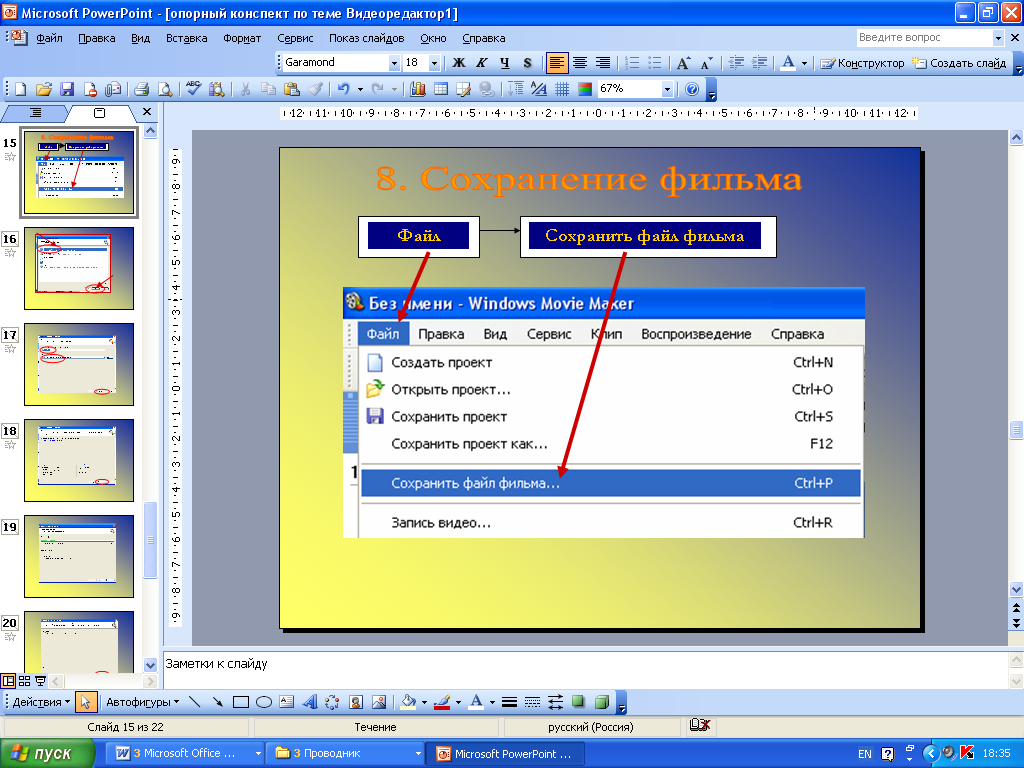Click the Заметки к слайду notes field
The image size is (1024, 768).
(584, 669)
